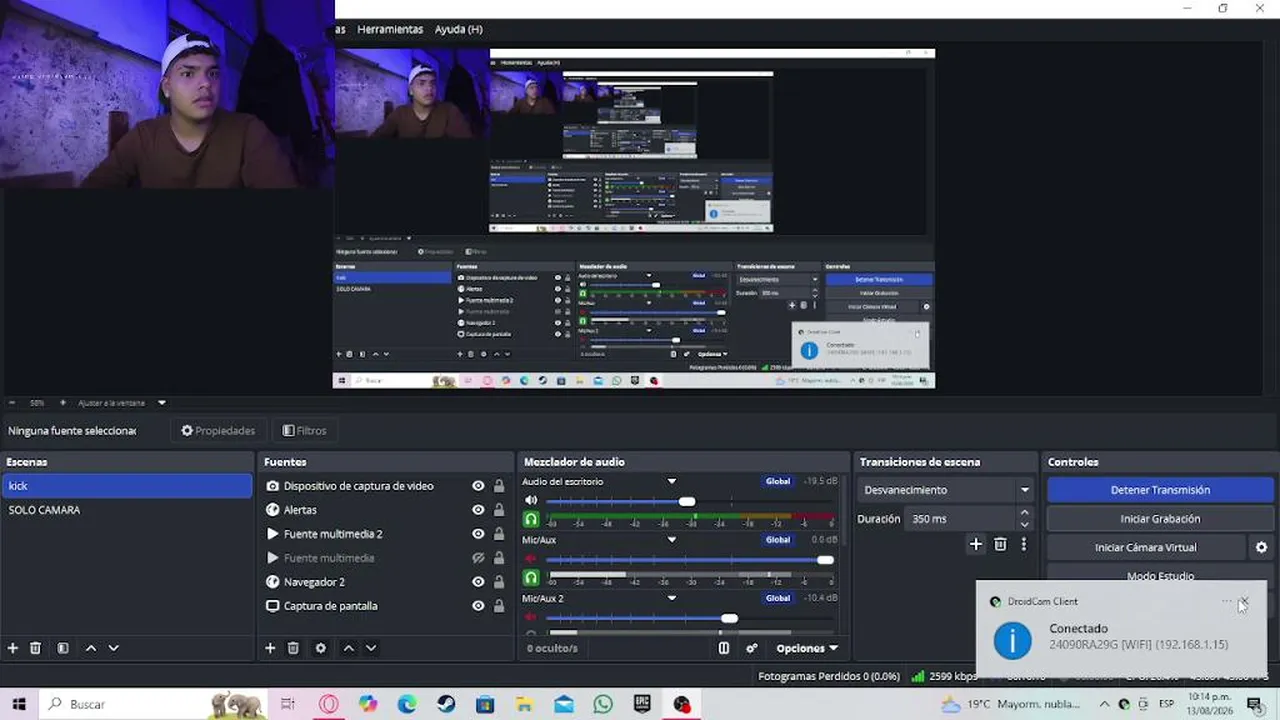
Task: Expand the Audio del escritorio channel menu arrow
Action: point(672,482)
